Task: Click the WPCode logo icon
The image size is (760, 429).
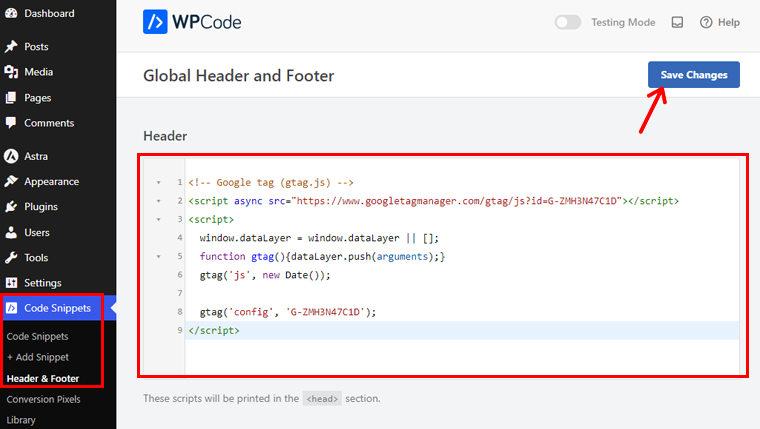Action: [155, 22]
